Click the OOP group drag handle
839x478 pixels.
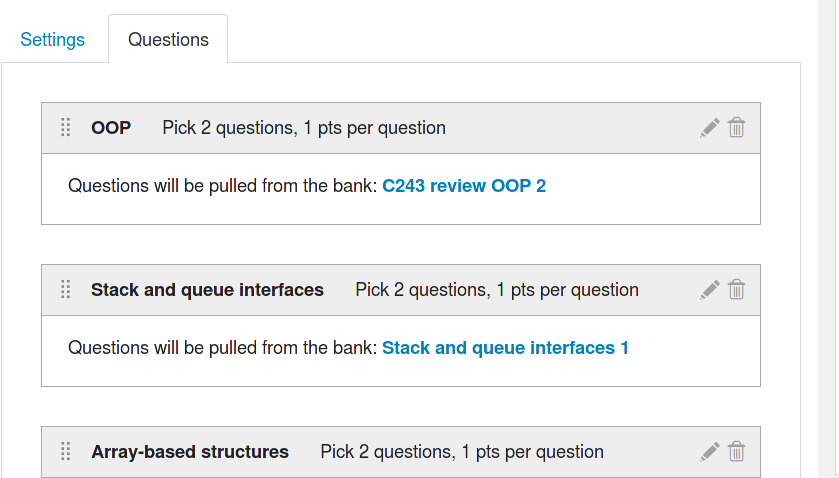click(x=66, y=128)
